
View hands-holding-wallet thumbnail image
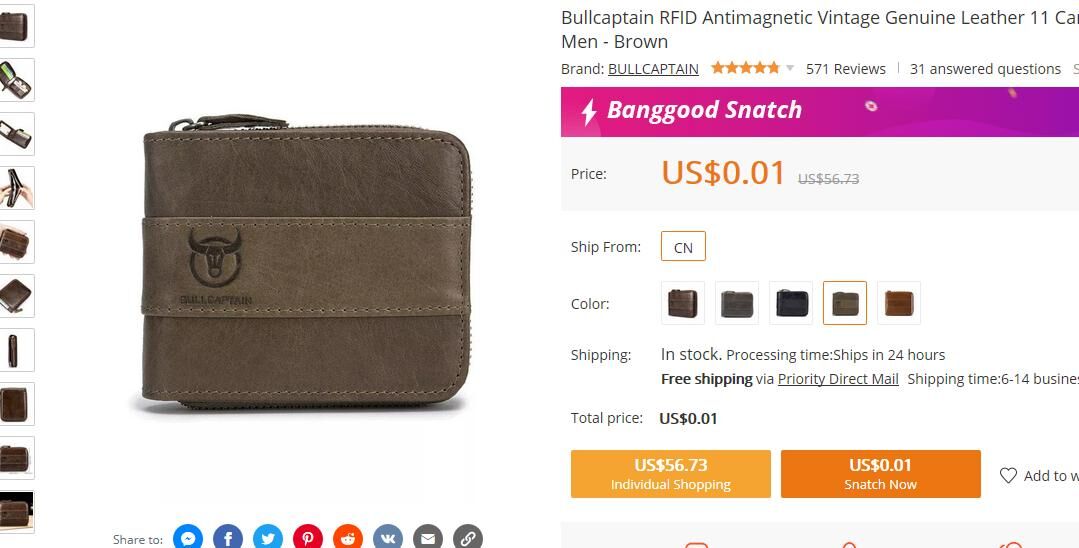click(x=15, y=188)
